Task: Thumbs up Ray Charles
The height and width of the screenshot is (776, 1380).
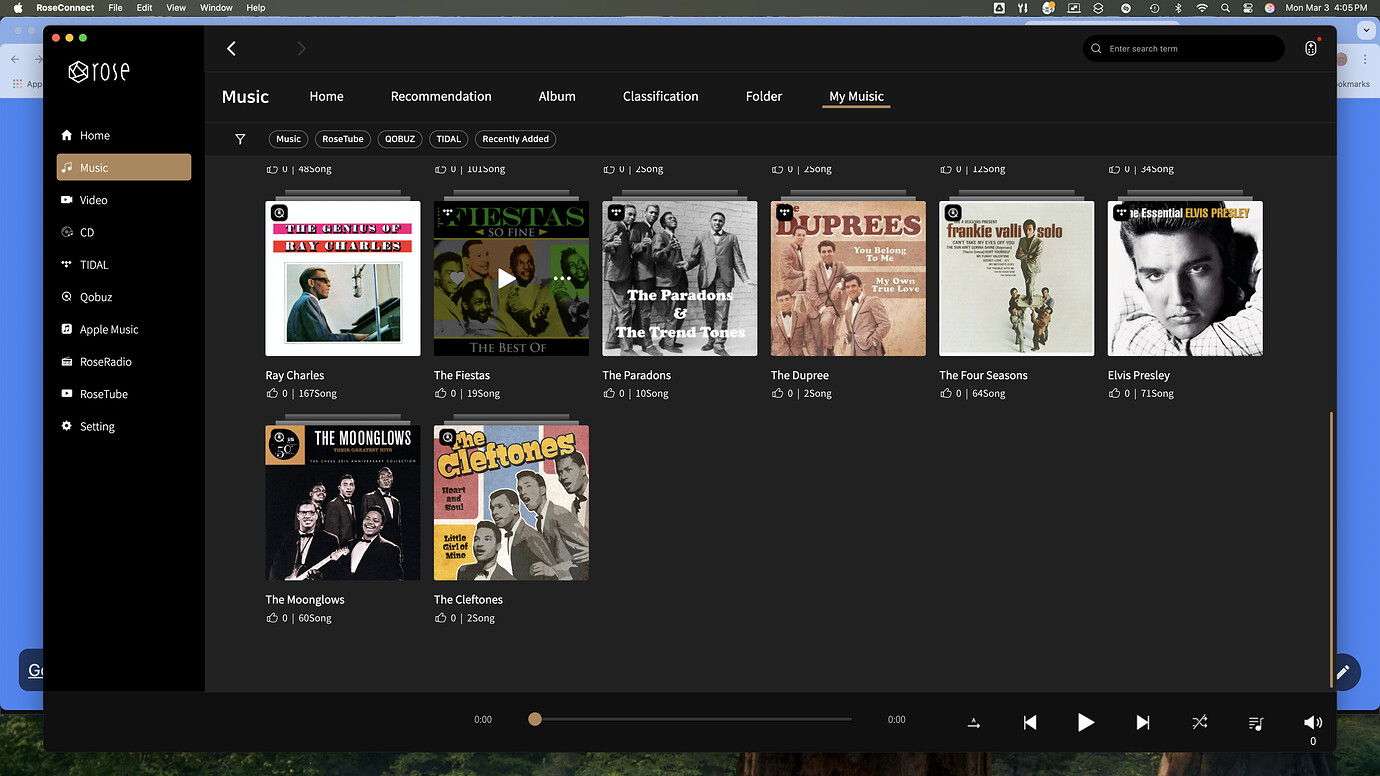Action: coord(271,393)
